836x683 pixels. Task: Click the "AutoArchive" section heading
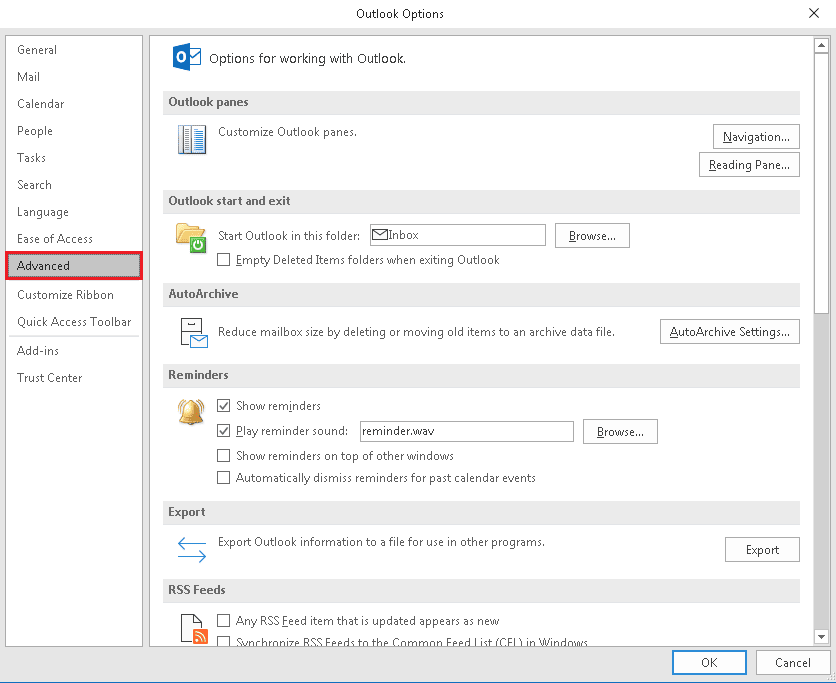click(x=203, y=294)
